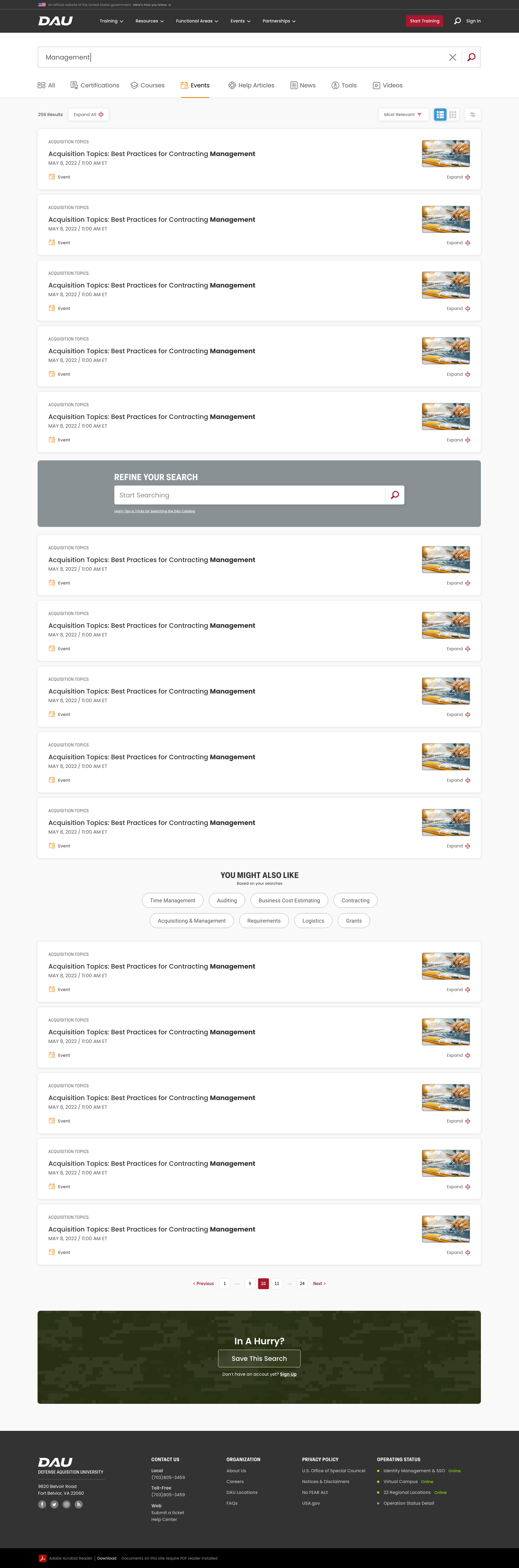This screenshot has width=519, height=1568.
Task: Open the DAU Instagram page icon
Action: pos(66,1504)
